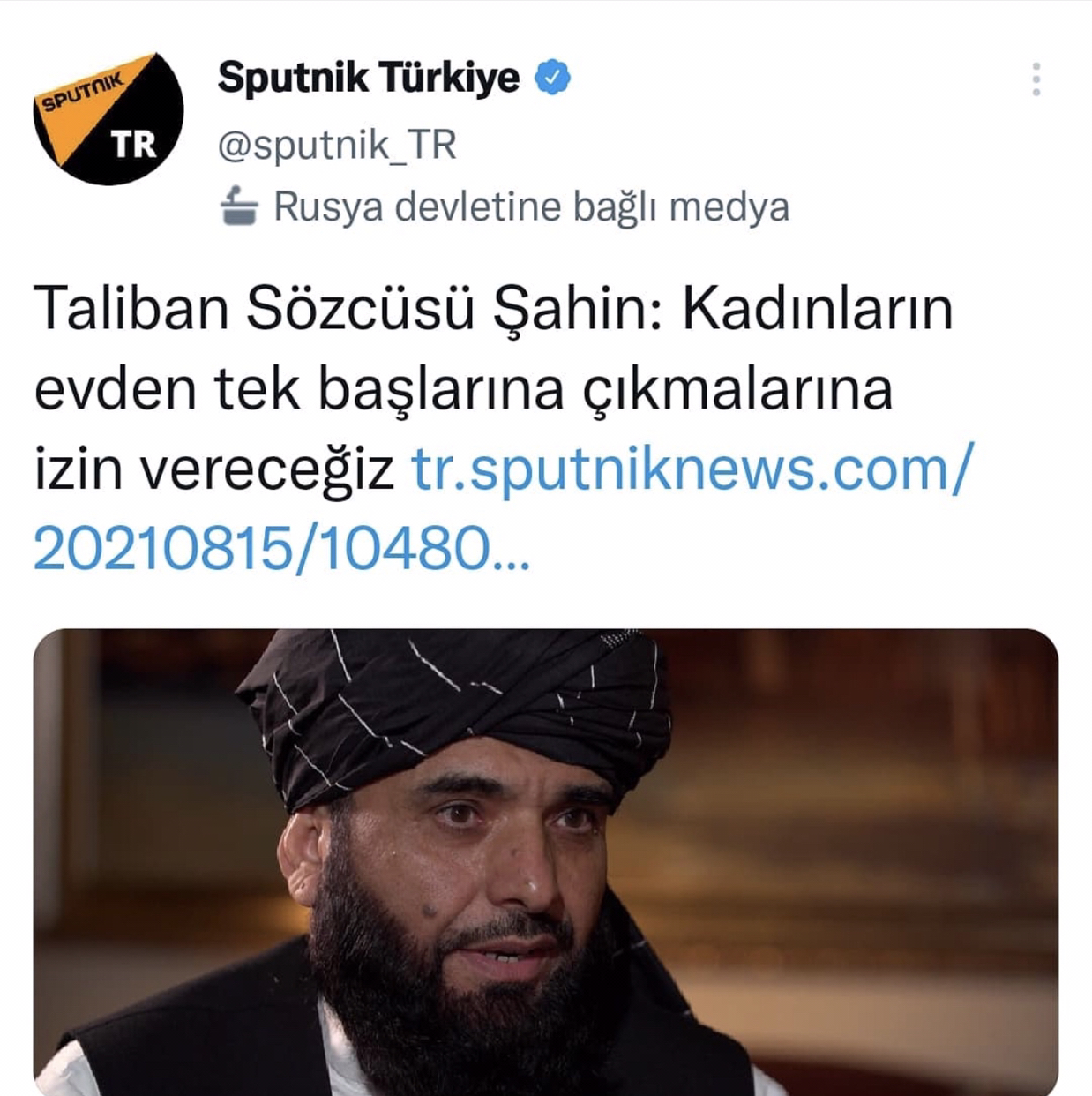The height and width of the screenshot is (1096, 1092).
Task: Click the white 'TR' letters in the logo
Action: (134, 145)
